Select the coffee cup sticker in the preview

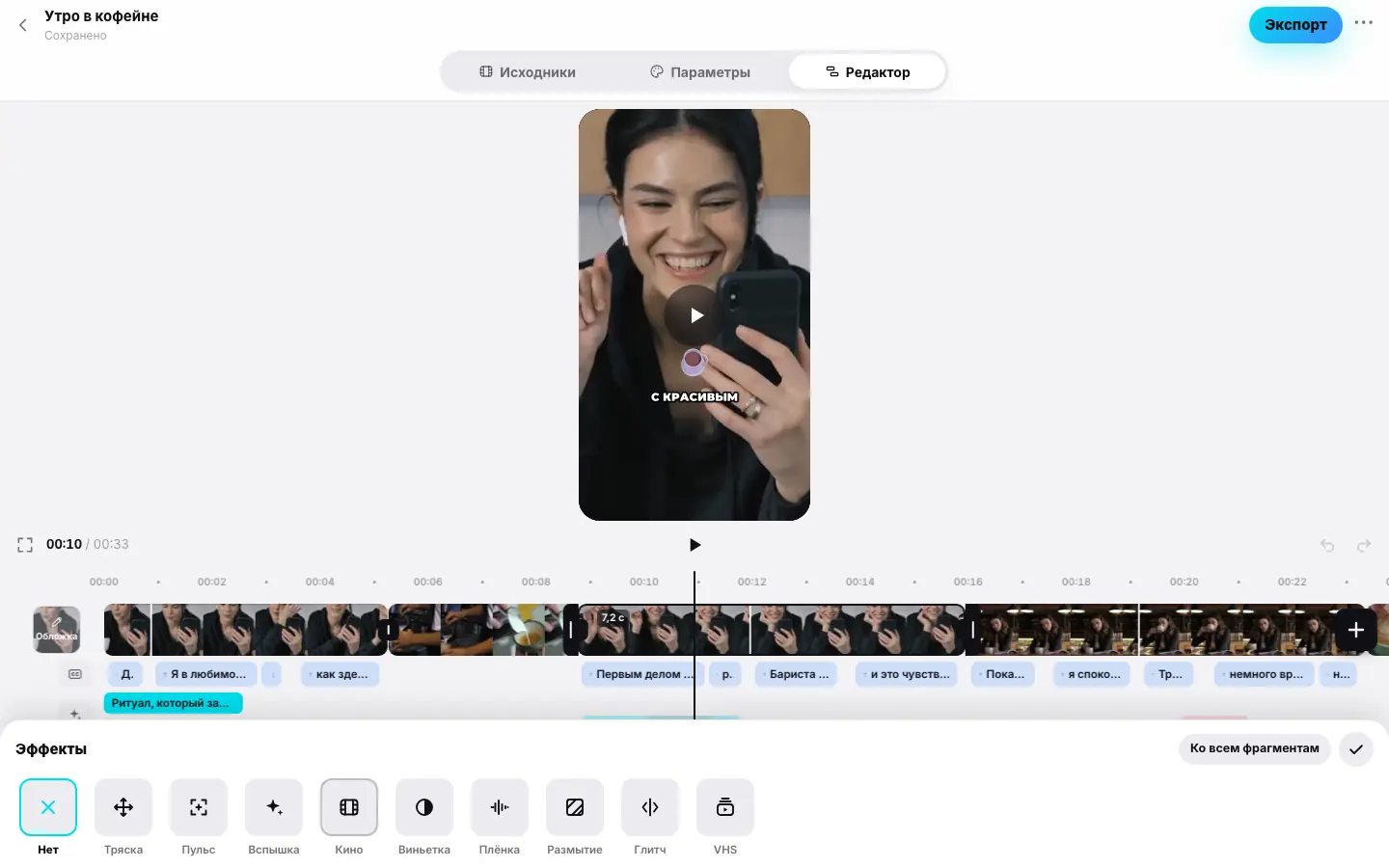pyautogui.click(x=694, y=362)
